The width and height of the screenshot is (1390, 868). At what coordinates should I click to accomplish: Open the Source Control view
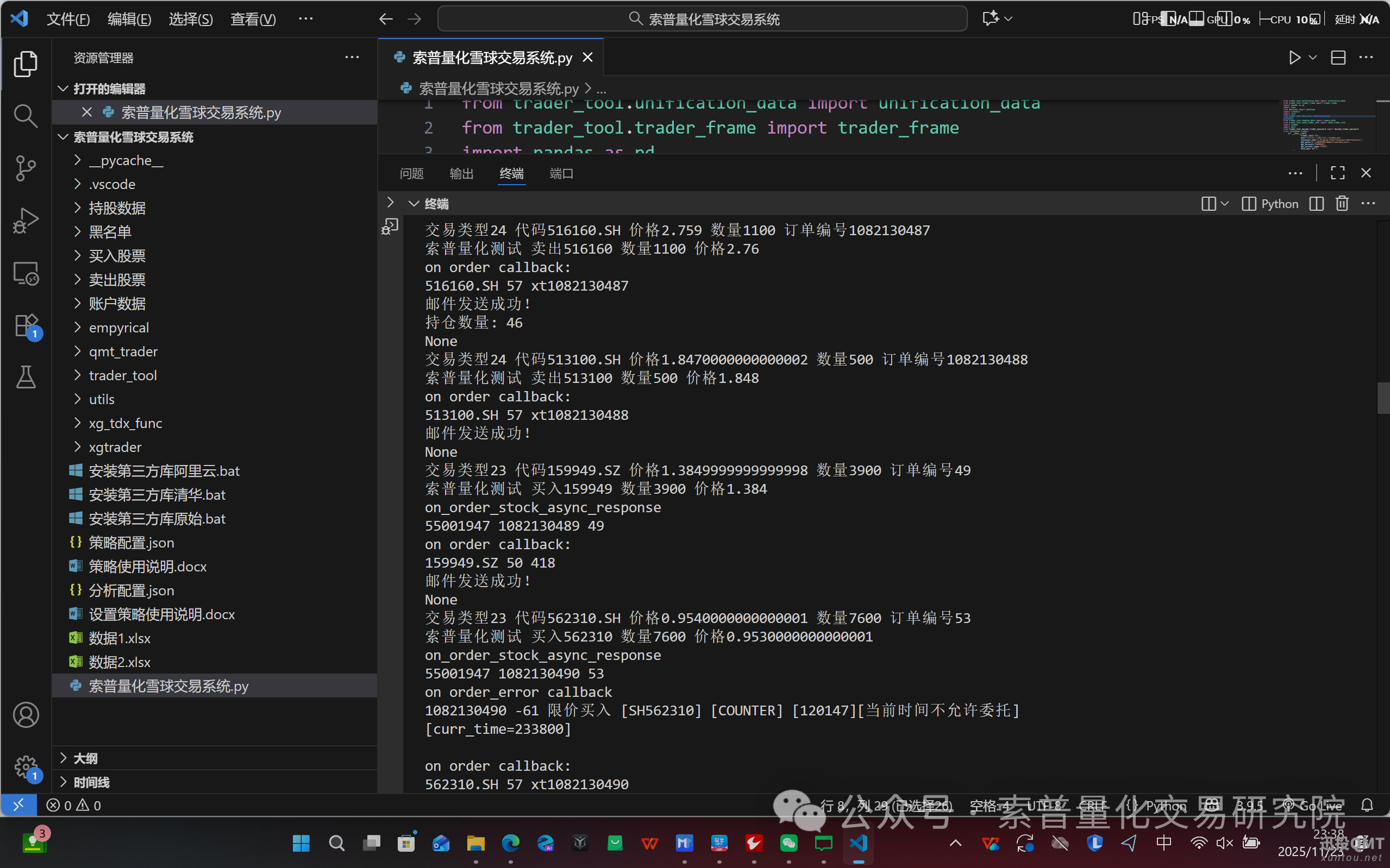point(26,168)
